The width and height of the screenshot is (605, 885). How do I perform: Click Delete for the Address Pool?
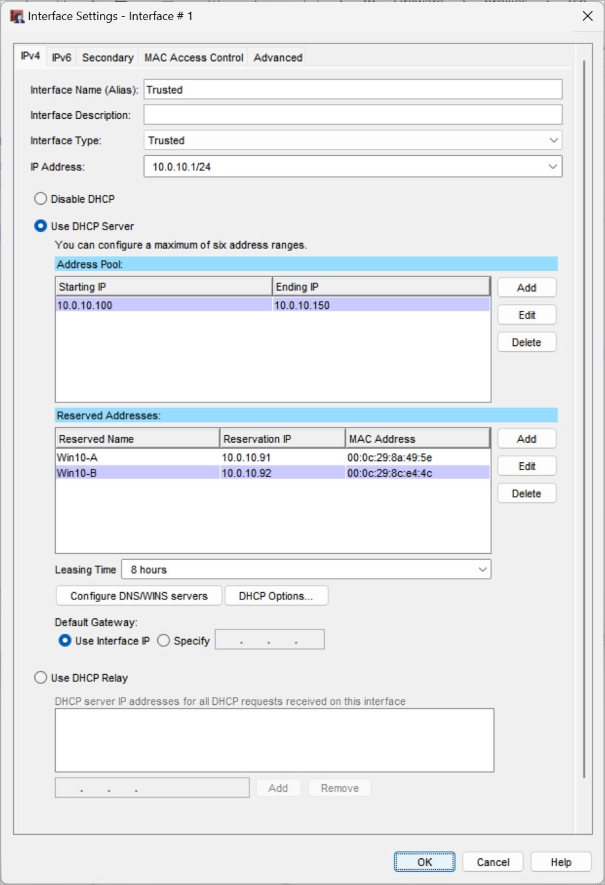coord(527,342)
